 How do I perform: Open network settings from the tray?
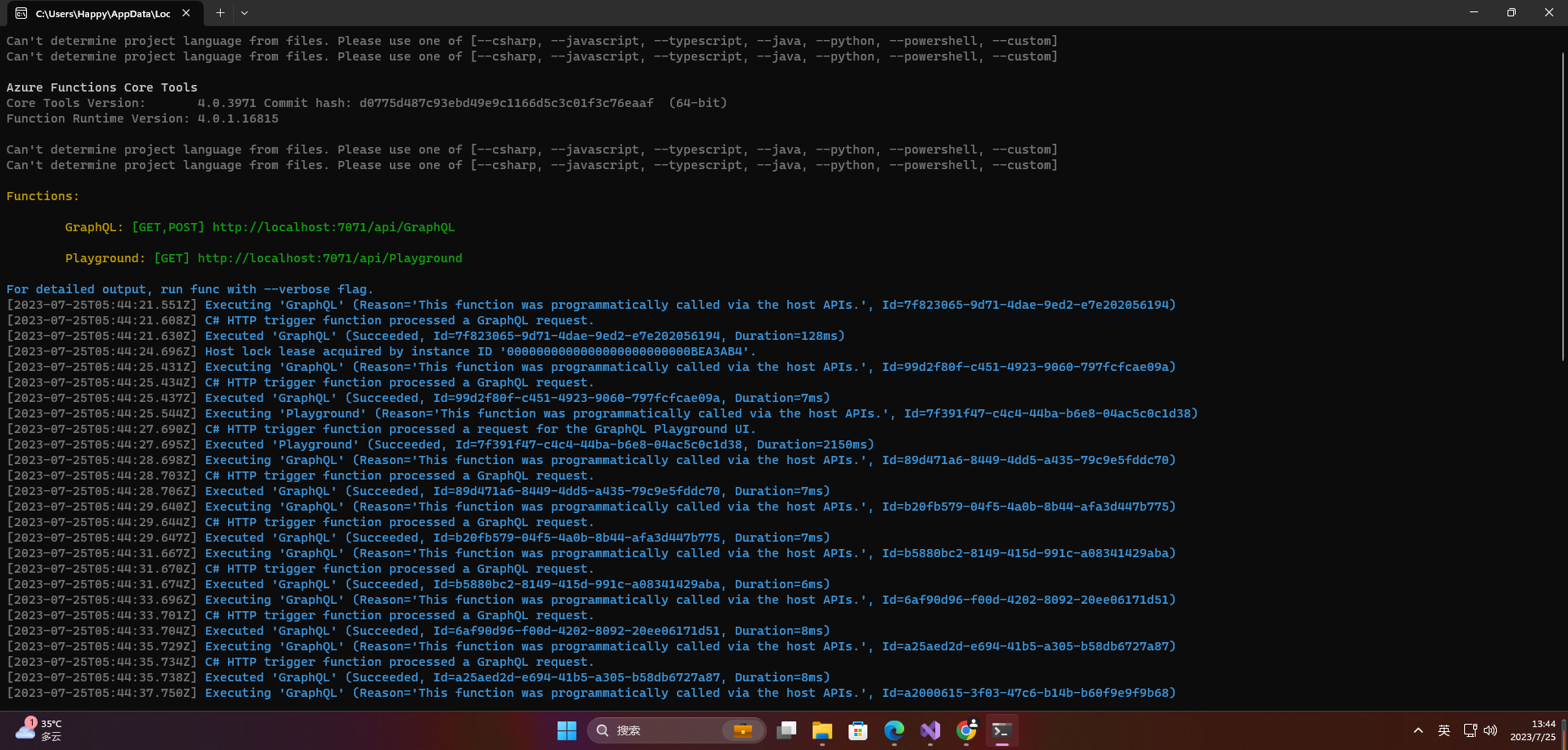click(1470, 730)
